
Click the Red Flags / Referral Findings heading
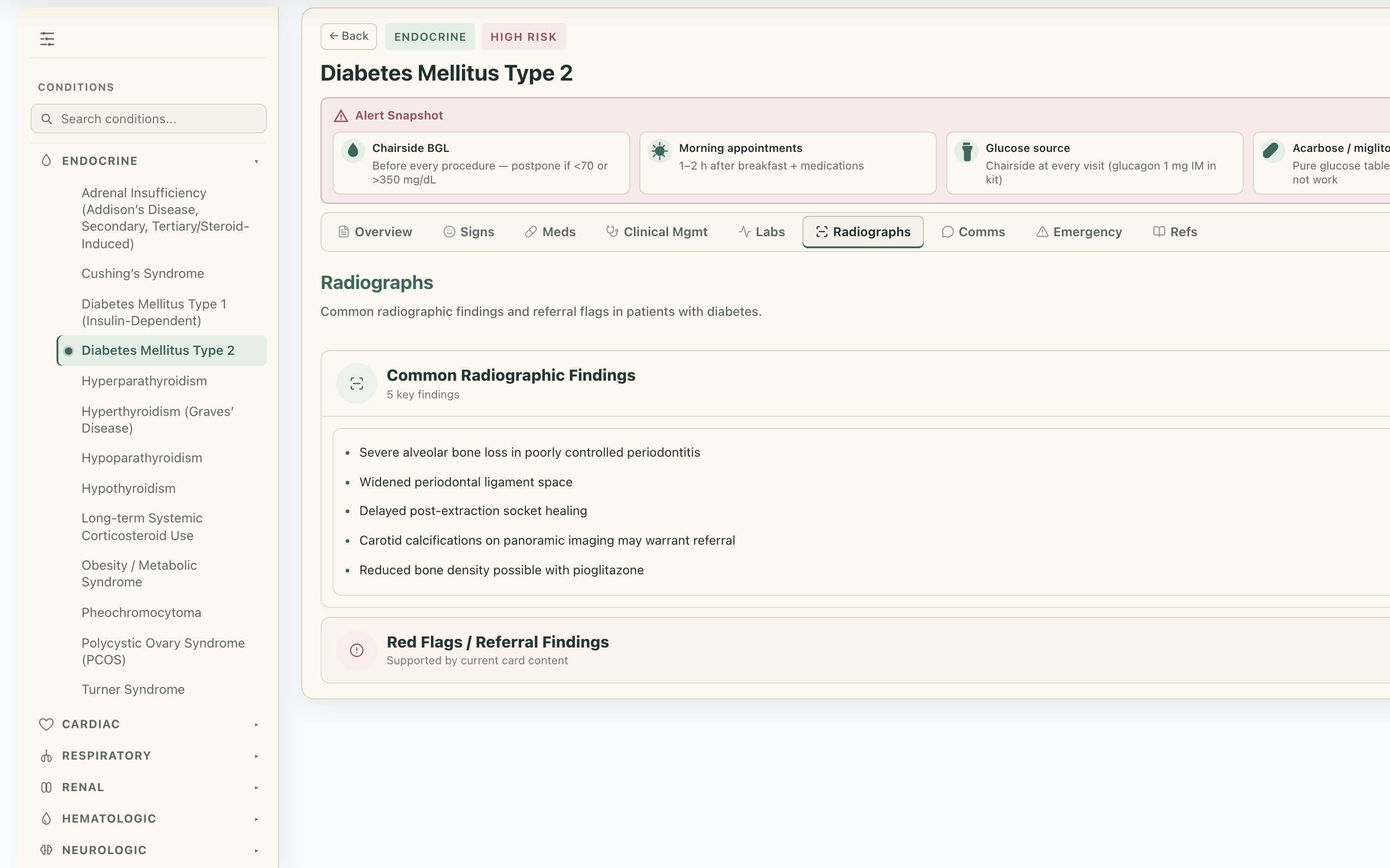[x=498, y=642]
